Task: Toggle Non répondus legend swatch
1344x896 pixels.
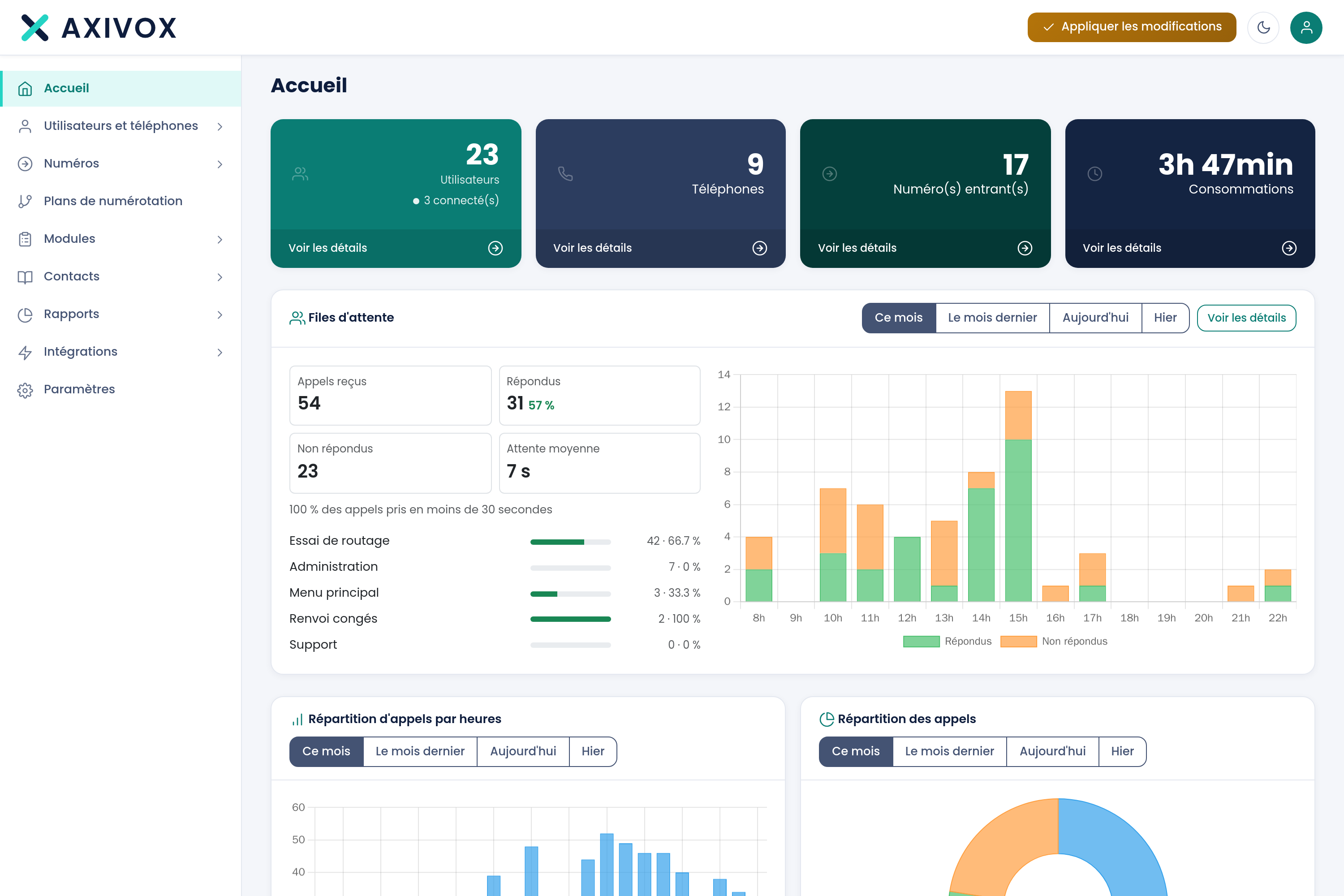Action: 1018,641
